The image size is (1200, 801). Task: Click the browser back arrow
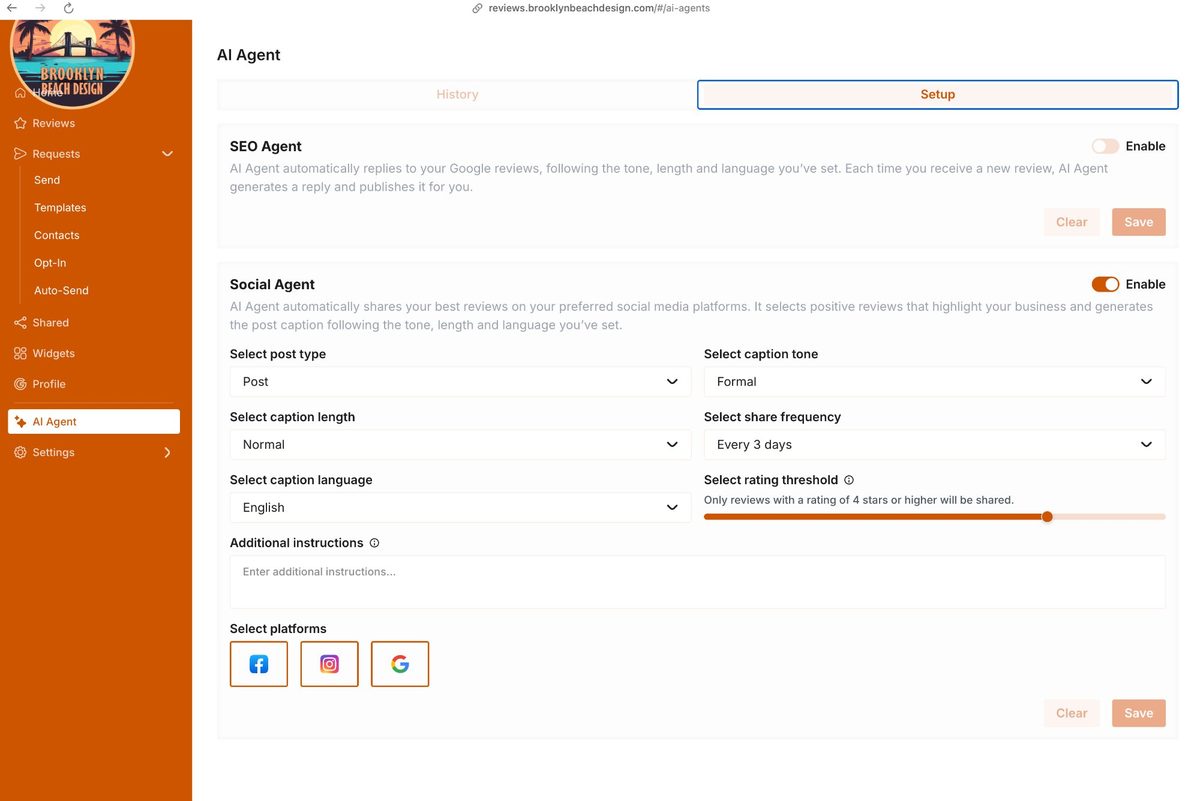point(12,8)
